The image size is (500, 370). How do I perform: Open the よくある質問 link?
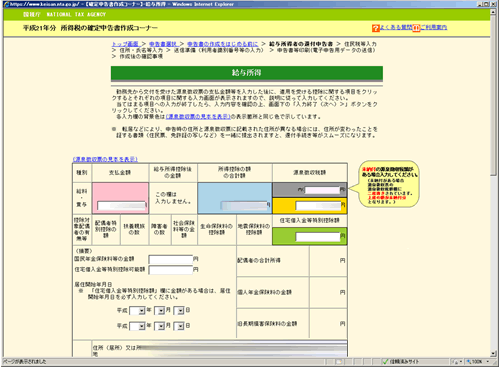(x=396, y=27)
